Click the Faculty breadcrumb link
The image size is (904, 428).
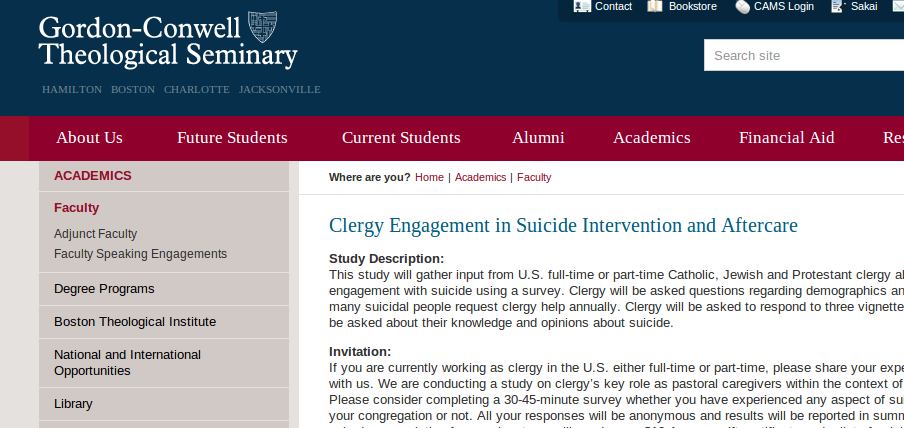[534, 177]
